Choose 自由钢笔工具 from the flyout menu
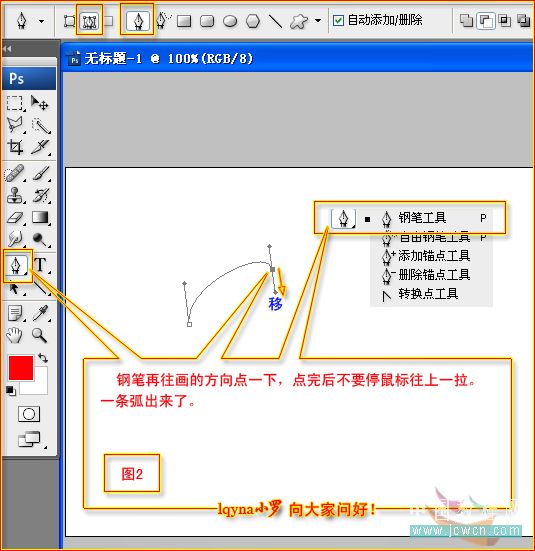 [x=432, y=238]
